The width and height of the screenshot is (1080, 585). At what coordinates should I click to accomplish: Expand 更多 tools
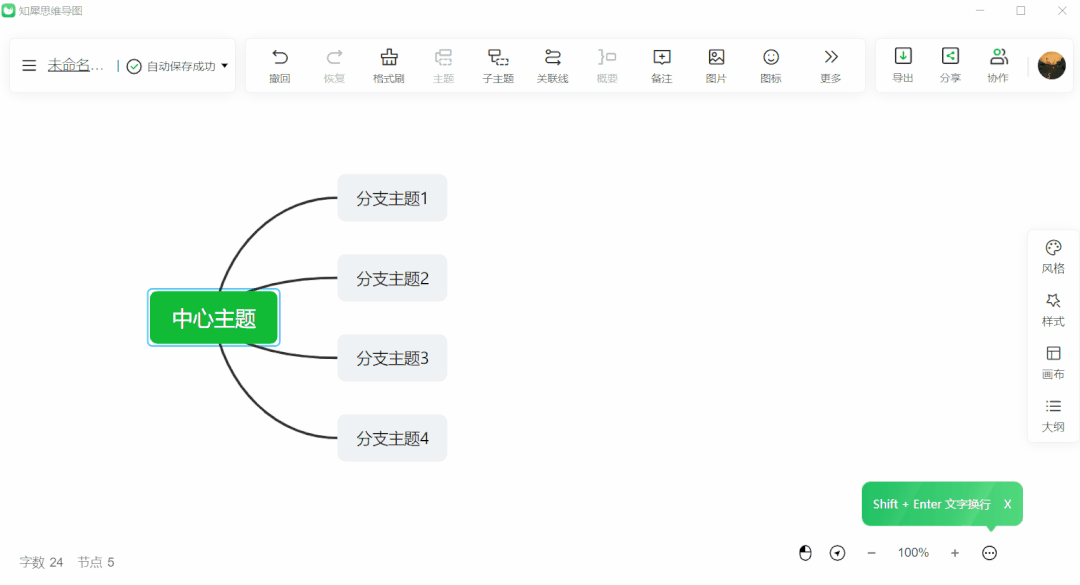tap(831, 65)
